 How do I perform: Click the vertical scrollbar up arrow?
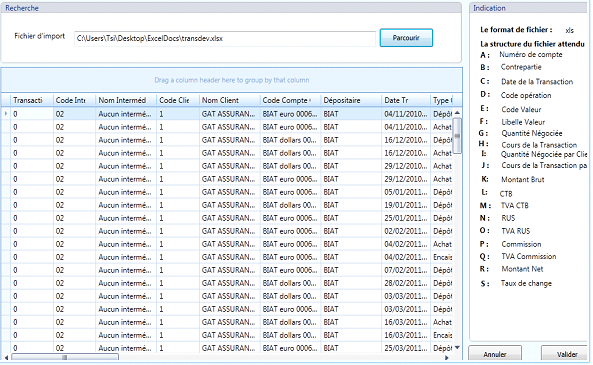457,113
